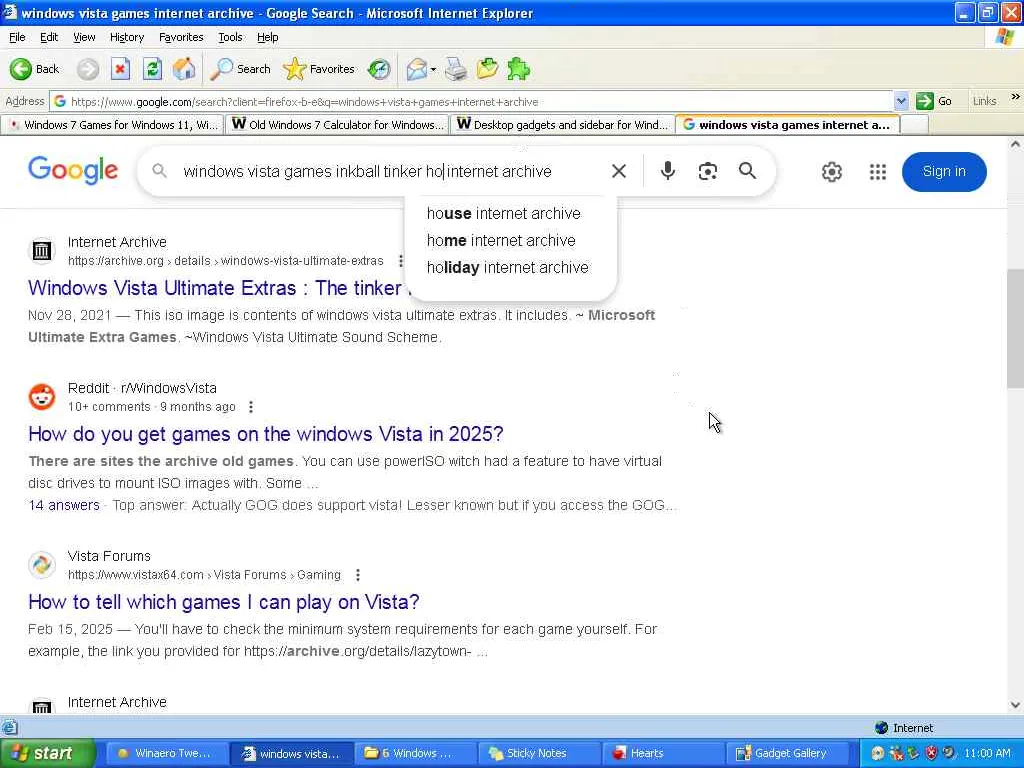Click the scrollbar up arrow
The height and width of the screenshot is (768, 1024).
click(x=1016, y=144)
